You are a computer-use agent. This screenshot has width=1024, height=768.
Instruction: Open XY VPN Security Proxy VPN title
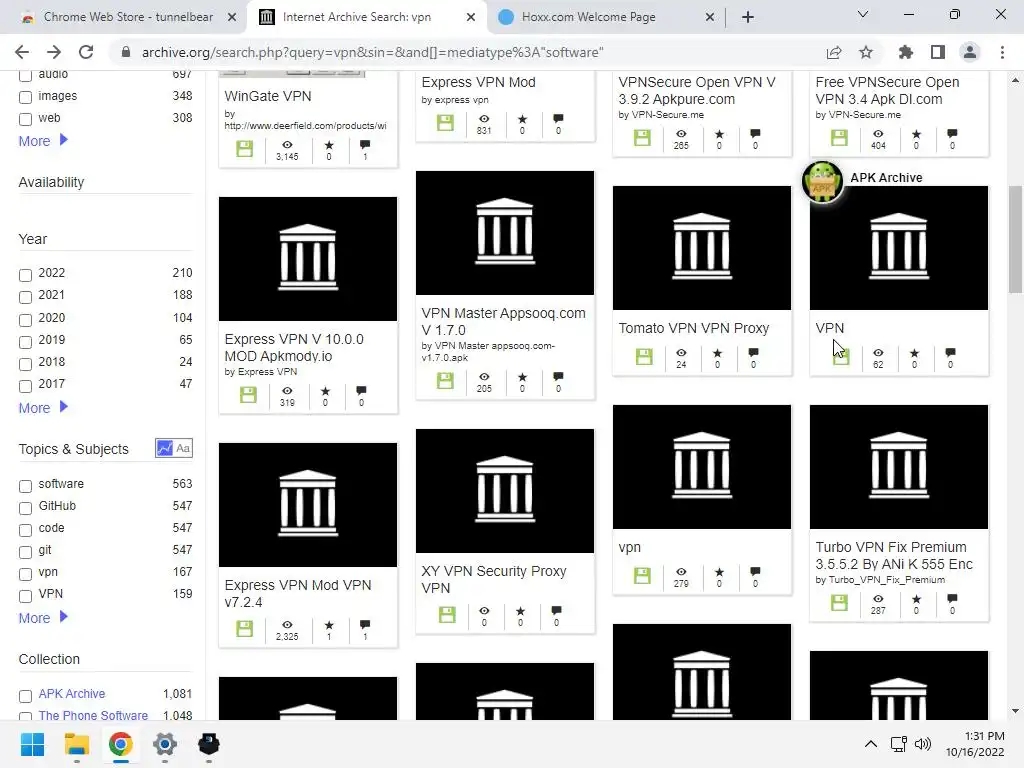493,579
